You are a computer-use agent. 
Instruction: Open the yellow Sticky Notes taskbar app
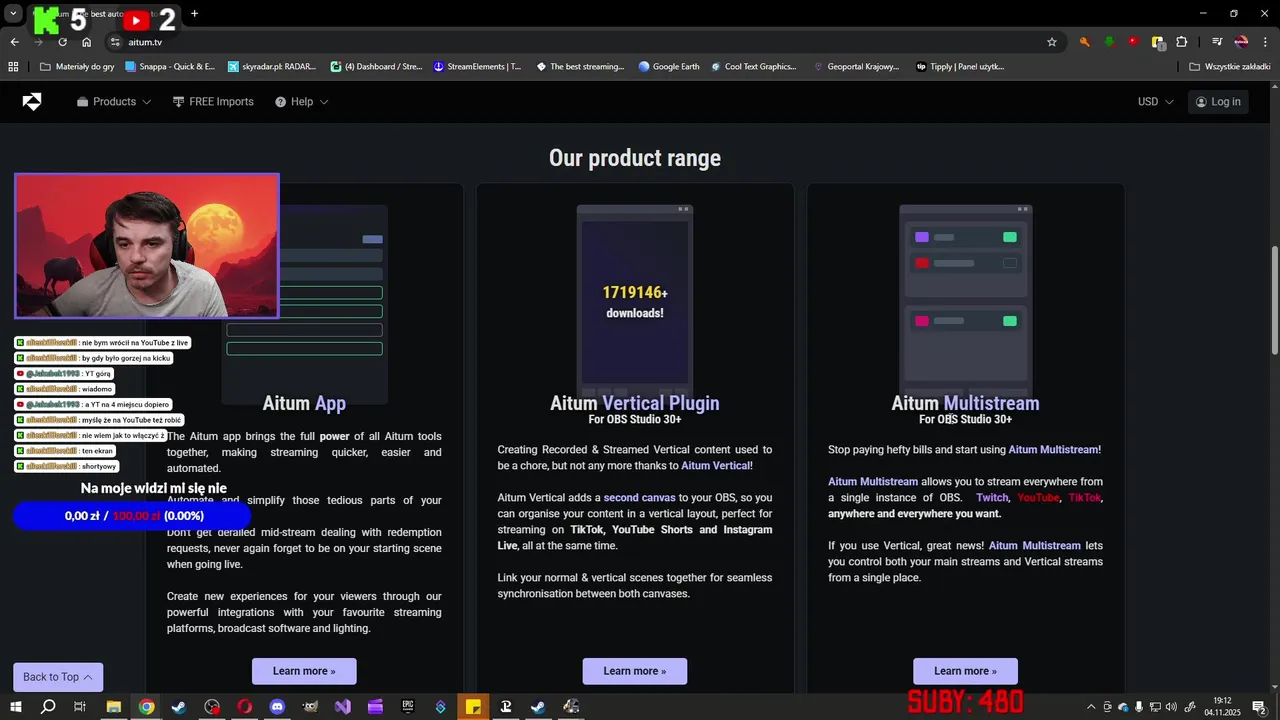tap(473, 706)
